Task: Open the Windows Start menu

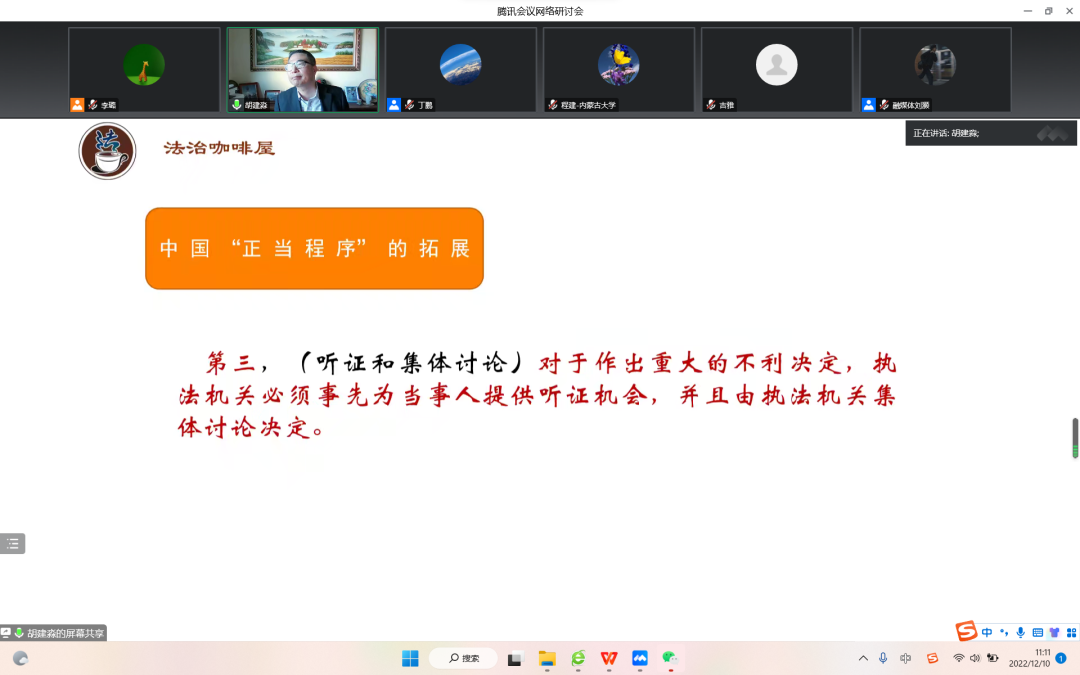Action: pos(410,658)
